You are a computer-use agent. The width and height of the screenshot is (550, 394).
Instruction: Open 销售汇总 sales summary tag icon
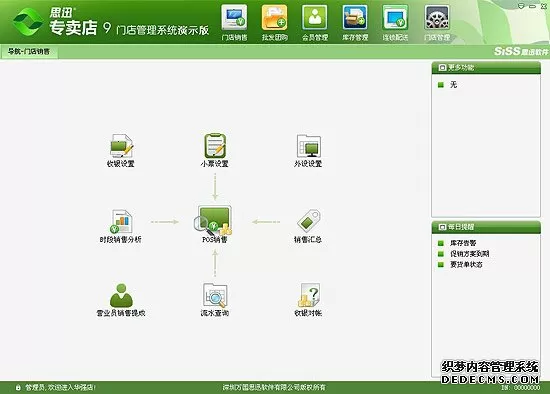(x=308, y=226)
